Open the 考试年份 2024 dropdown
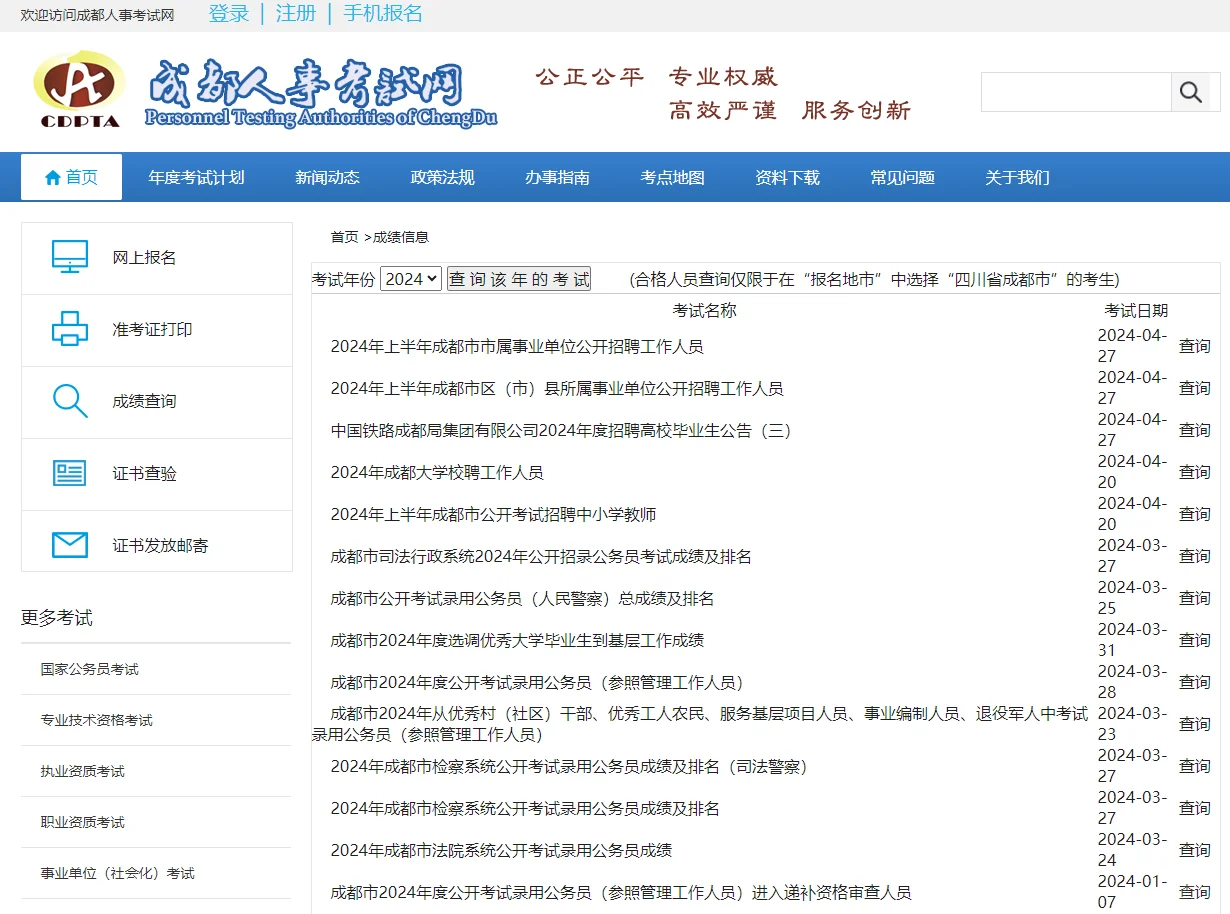 click(x=411, y=279)
